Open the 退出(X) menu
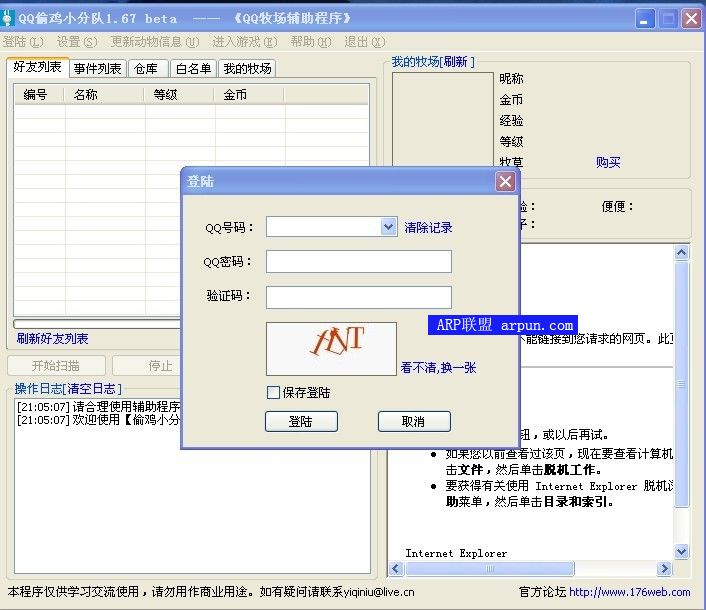Viewport: 706px width, 610px height. pos(365,42)
